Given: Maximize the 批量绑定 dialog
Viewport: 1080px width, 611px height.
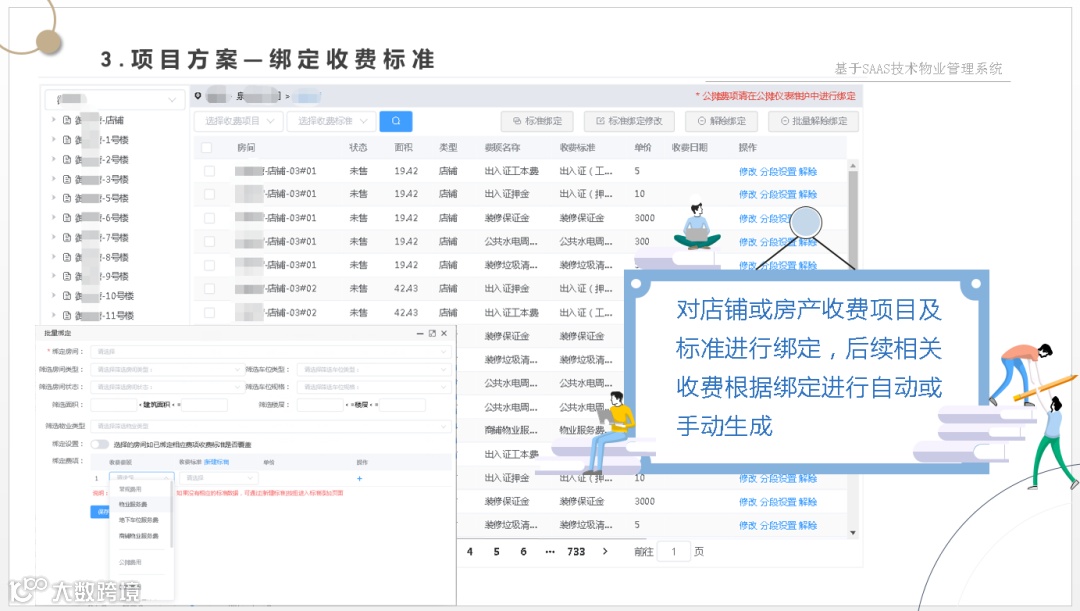Looking at the screenshot, I should (x=432, y=333).
